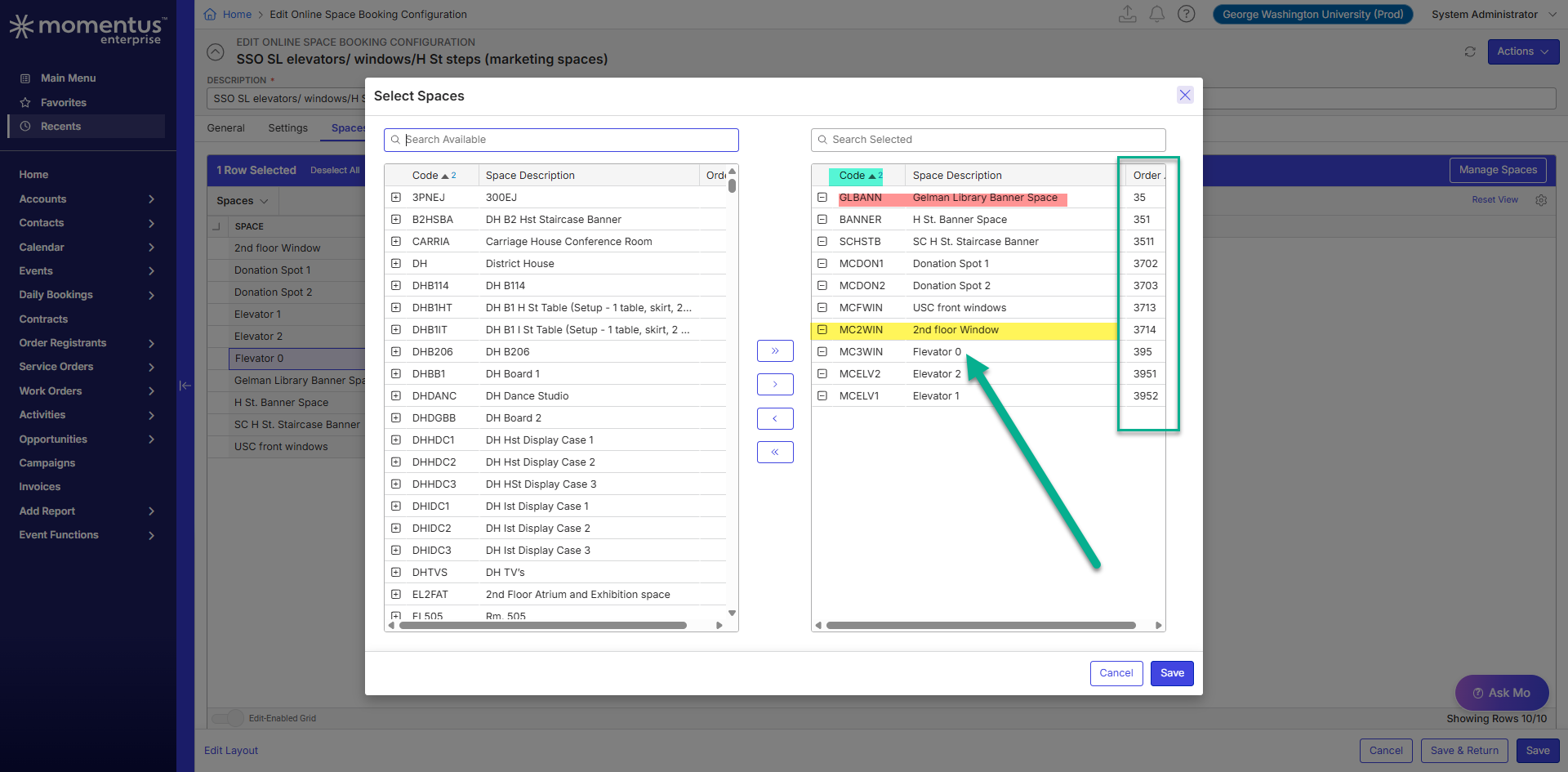Image resolution: width=1568 pixels, height=772 pixels.
Task: Click the plus icon for B2HSBA row
Action: [x=396, y=219]
